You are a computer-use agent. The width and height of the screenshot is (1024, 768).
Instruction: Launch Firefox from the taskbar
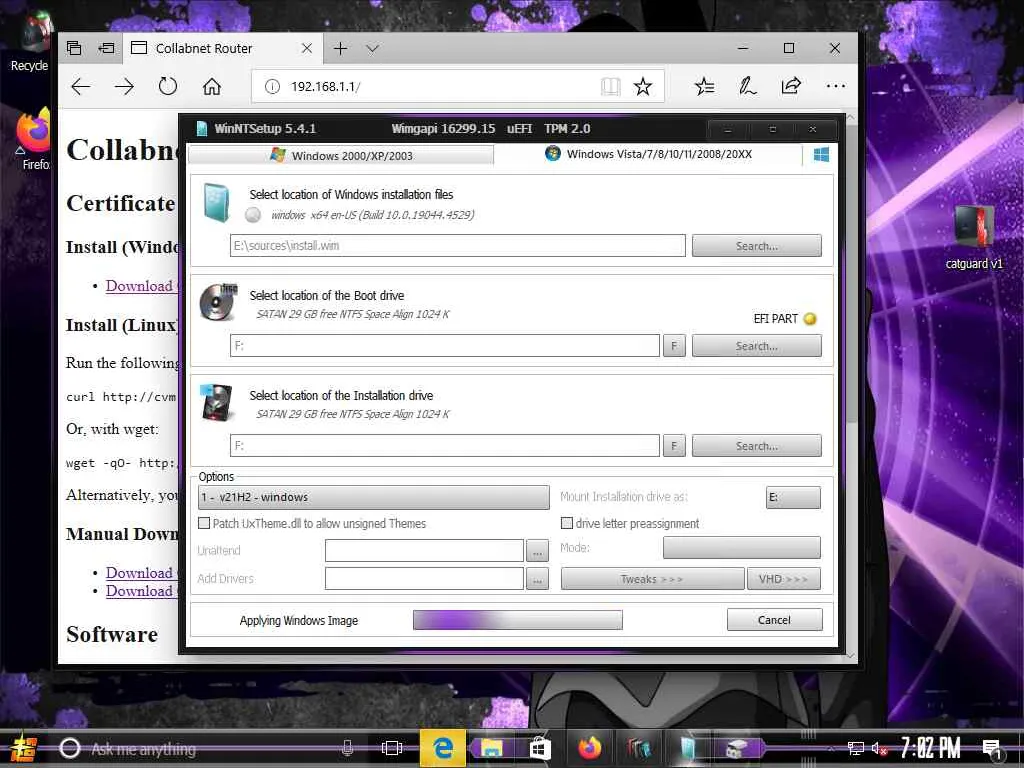point(589,748)
